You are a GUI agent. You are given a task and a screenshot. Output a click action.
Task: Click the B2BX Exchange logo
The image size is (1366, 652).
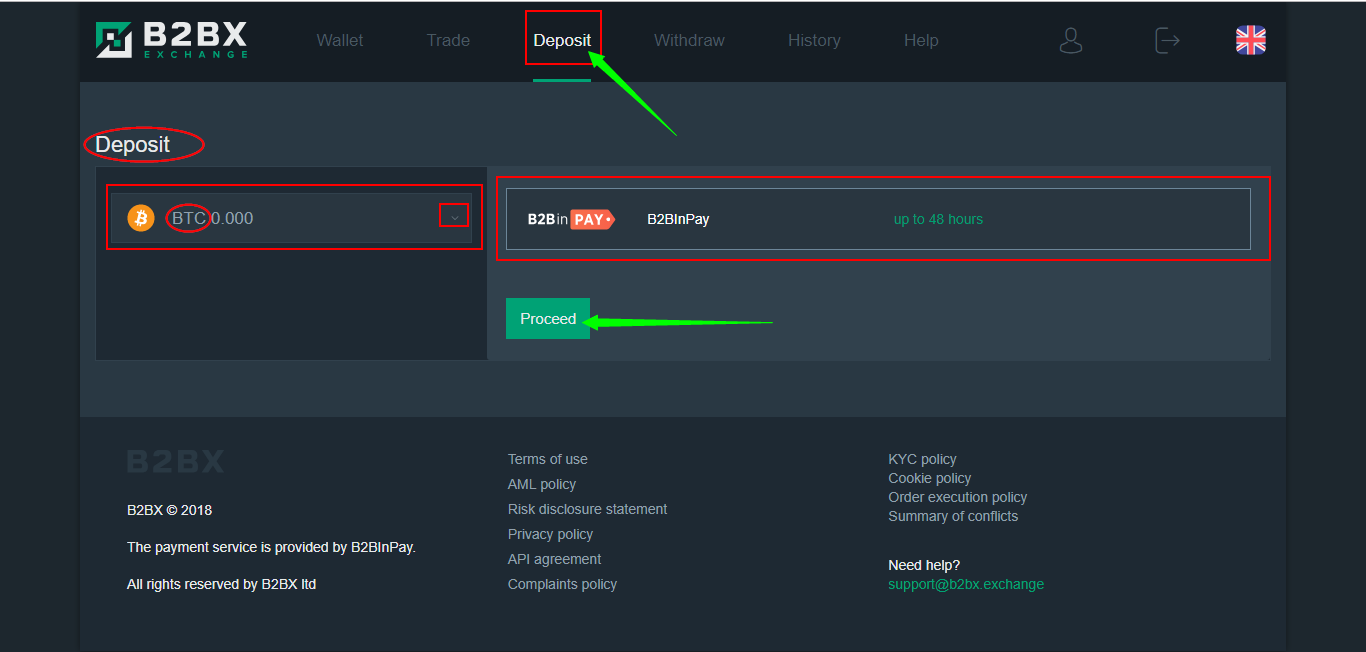click(x=171, y=40)
